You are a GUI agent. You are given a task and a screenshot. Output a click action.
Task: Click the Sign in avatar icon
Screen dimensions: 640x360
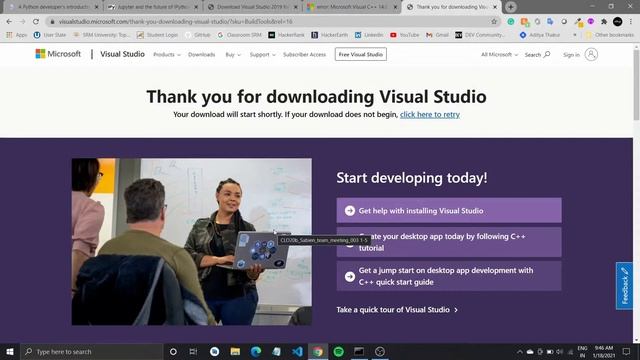(x=591, y=54)
